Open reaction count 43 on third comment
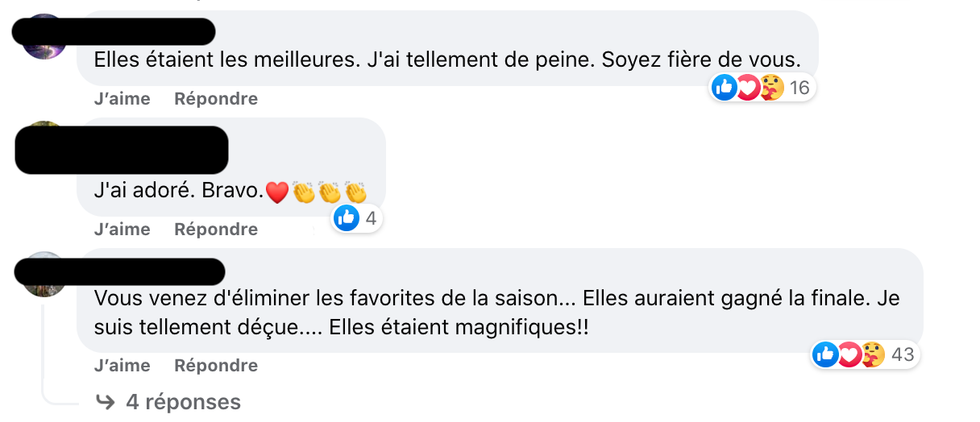The height and width of the screenshot is (422, 980). pos(902,354)
